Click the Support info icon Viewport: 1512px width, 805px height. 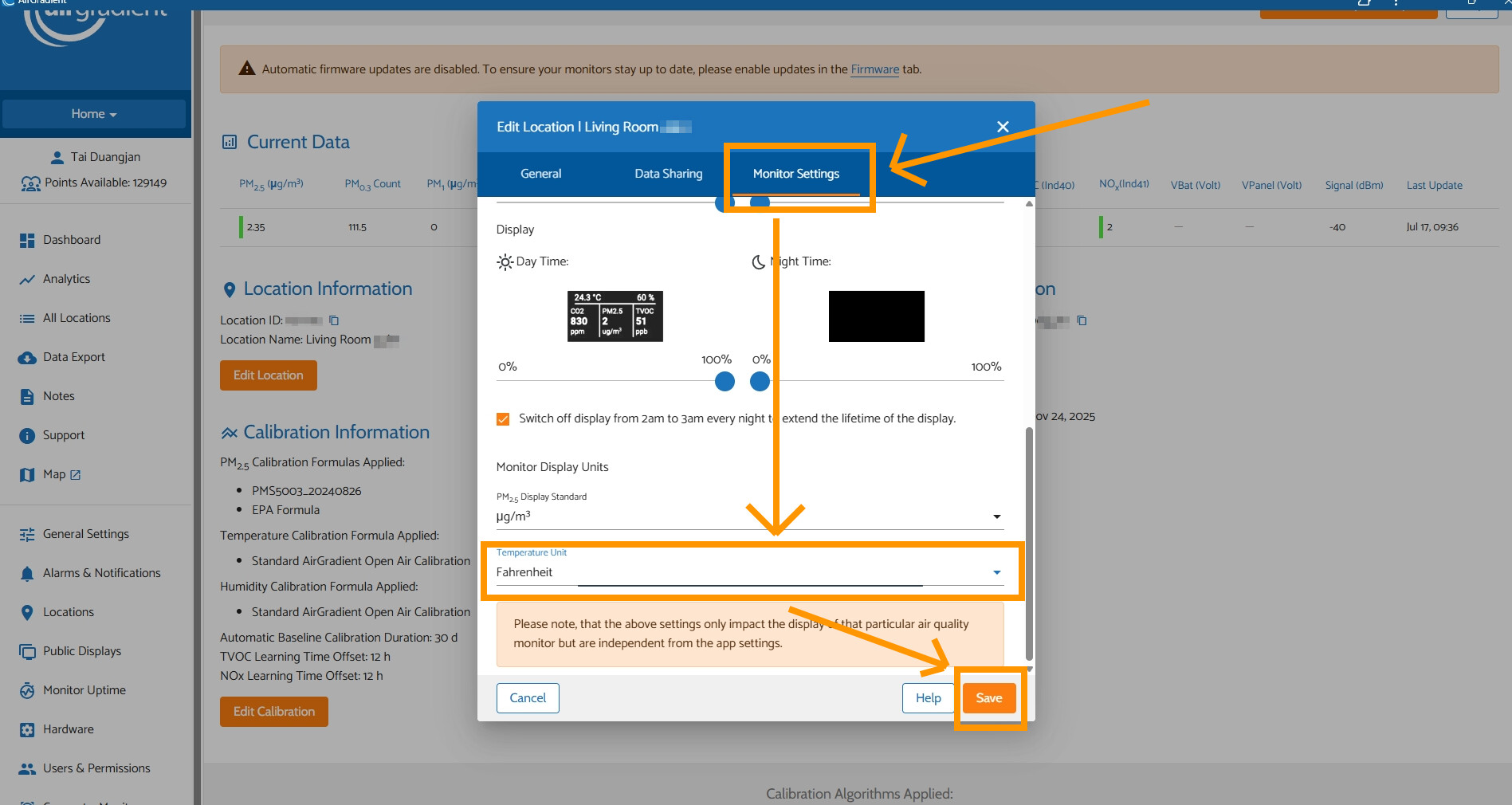click(x=27, y=435)
